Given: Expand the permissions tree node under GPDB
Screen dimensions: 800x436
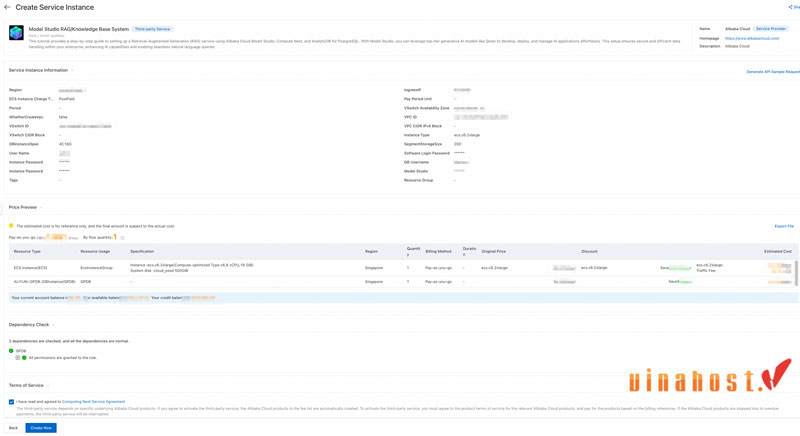Looking at the screenshot, I should tap(17, 358).
